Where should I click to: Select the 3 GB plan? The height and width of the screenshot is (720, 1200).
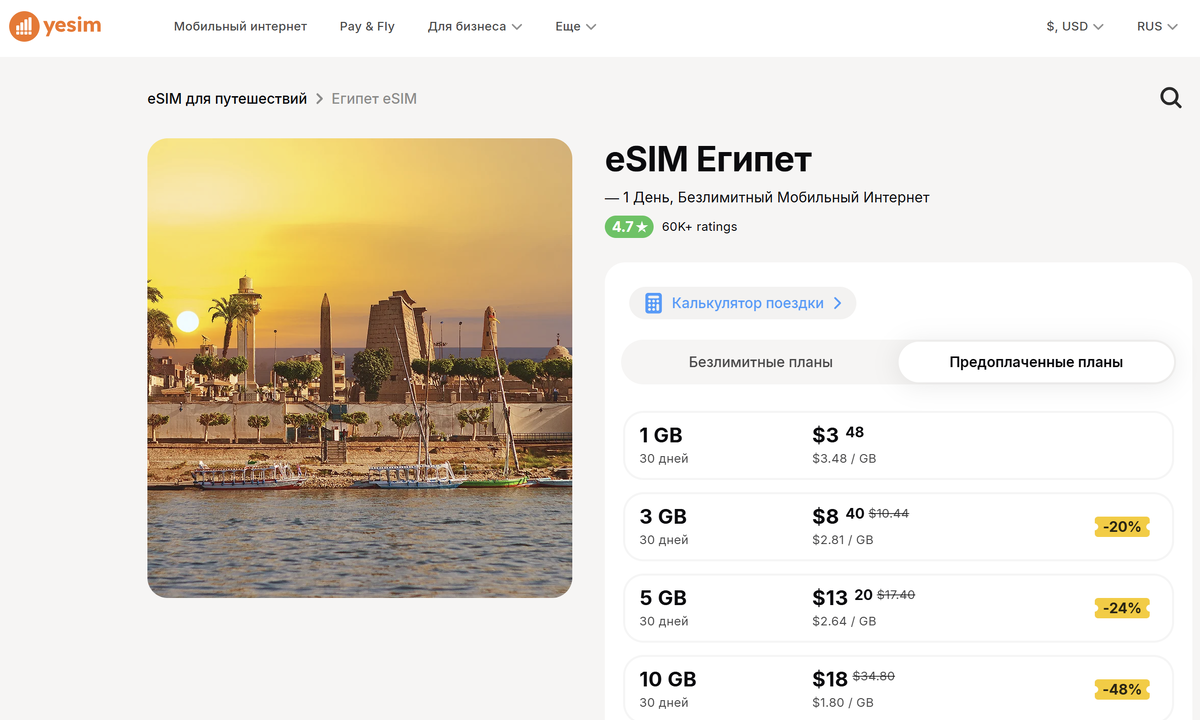point(898,527)
